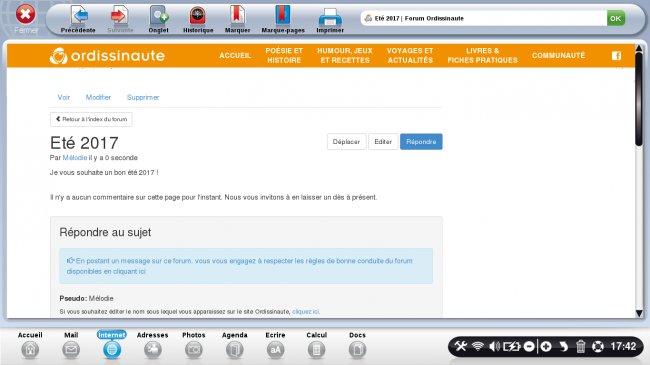Click the Précédente back arrow icon
The height and width of the screenshot is (365, 650).
[x=79, y=16]
